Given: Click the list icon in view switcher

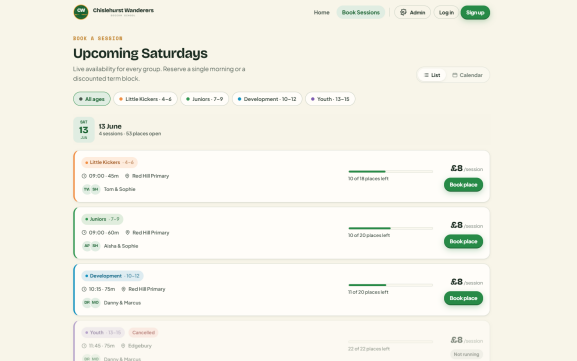Looking at the screenshot, I should (x=426, y=75).
